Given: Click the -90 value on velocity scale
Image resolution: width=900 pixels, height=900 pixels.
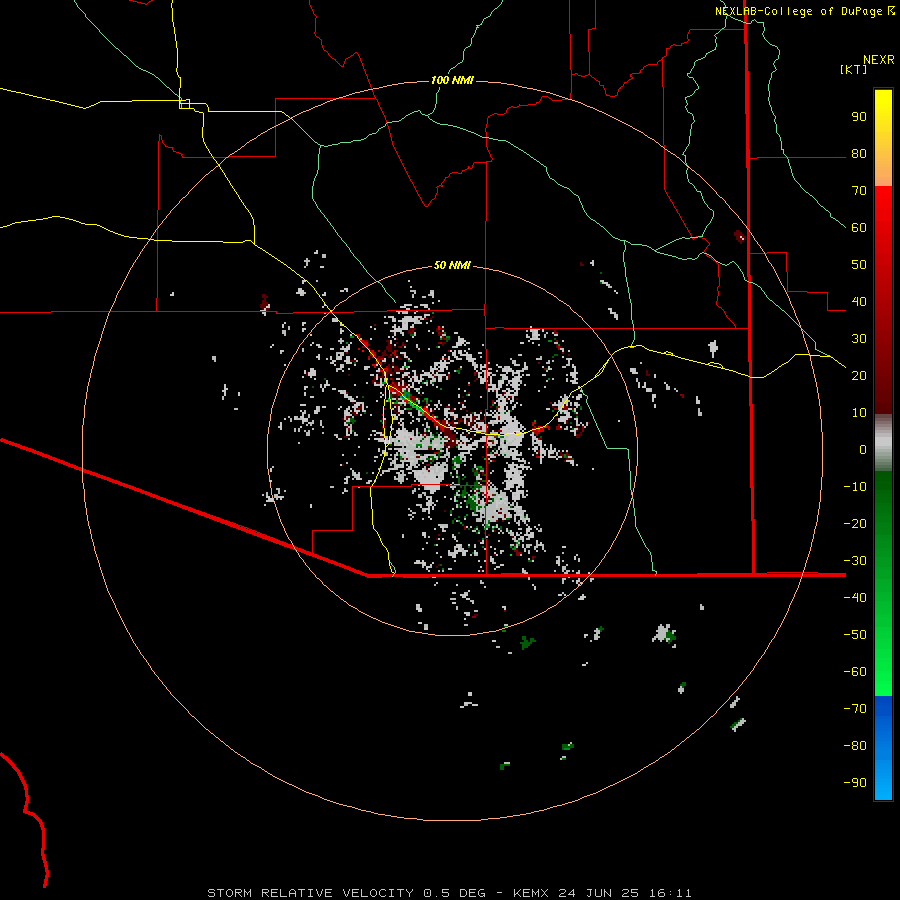Looking at the screenshot, I should [x=855, y=783].
